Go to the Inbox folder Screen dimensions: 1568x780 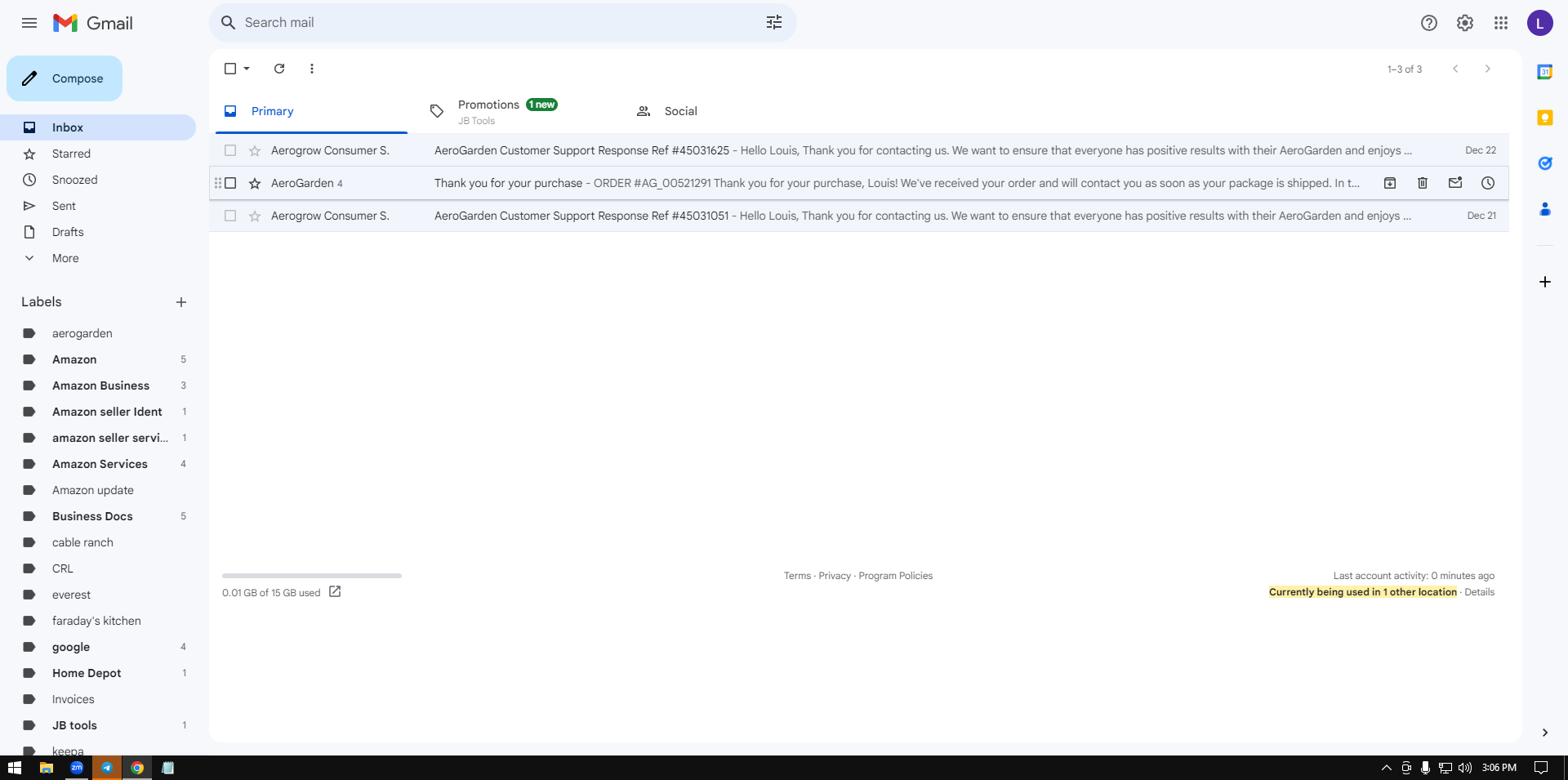click(x=98, y=127)
